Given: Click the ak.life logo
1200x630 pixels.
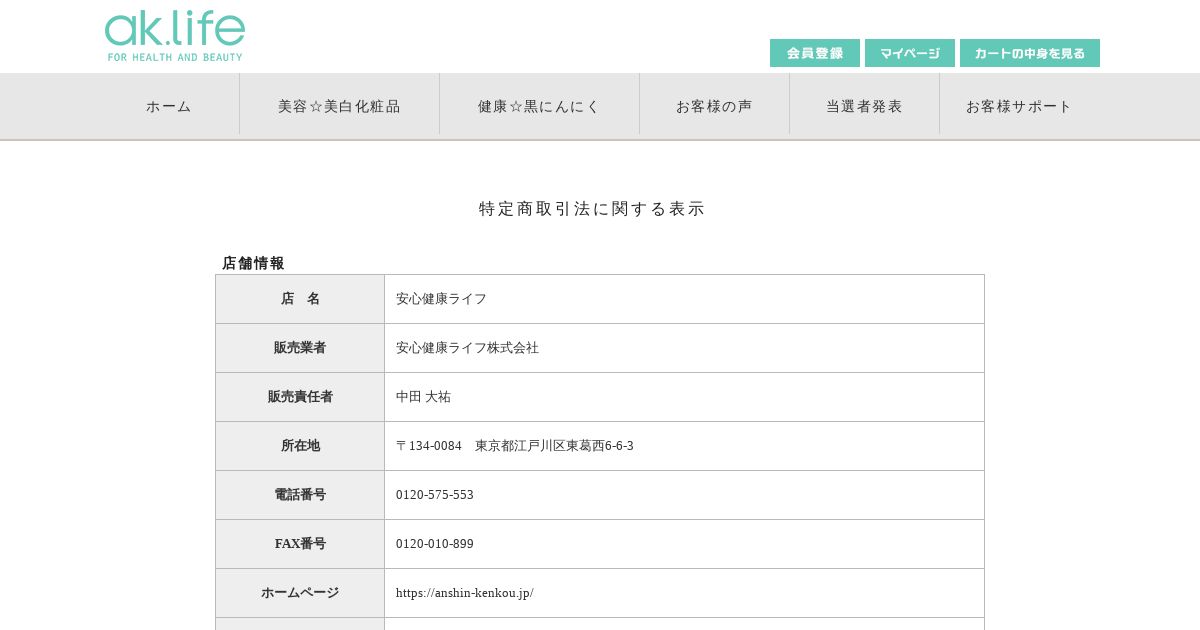Looking at the screenshot, I should tap(175, 36).
